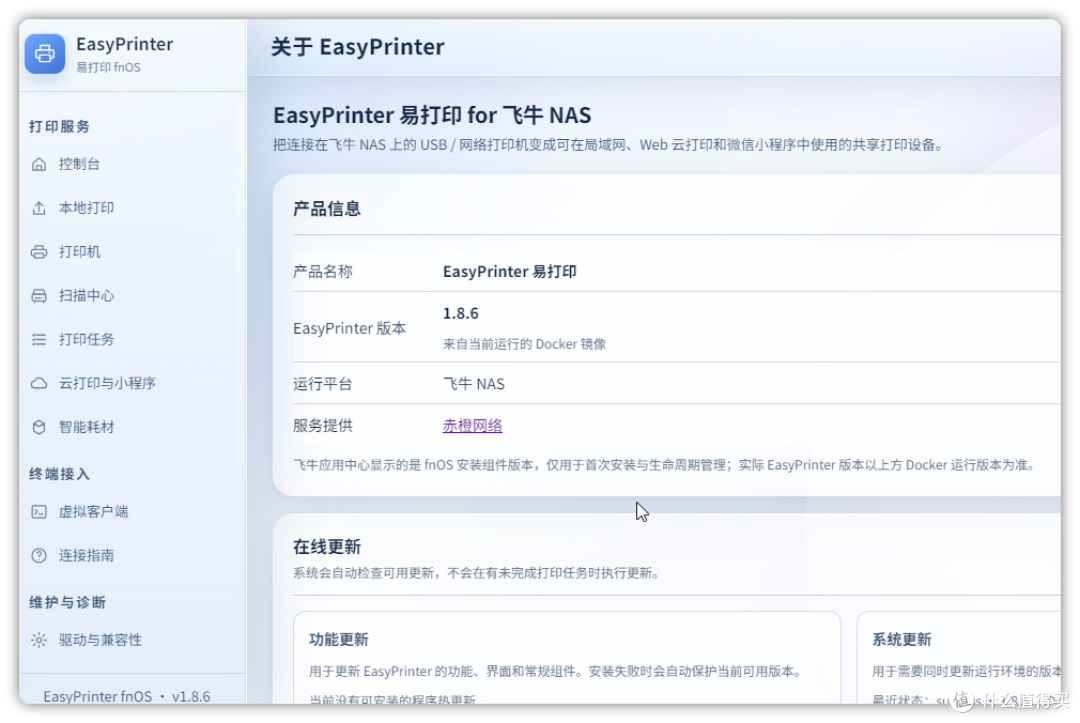The image size is (1080, 723).
Task: Click the EasyPrinter 易打印 product name value
Action: click(x=510, y=272)
